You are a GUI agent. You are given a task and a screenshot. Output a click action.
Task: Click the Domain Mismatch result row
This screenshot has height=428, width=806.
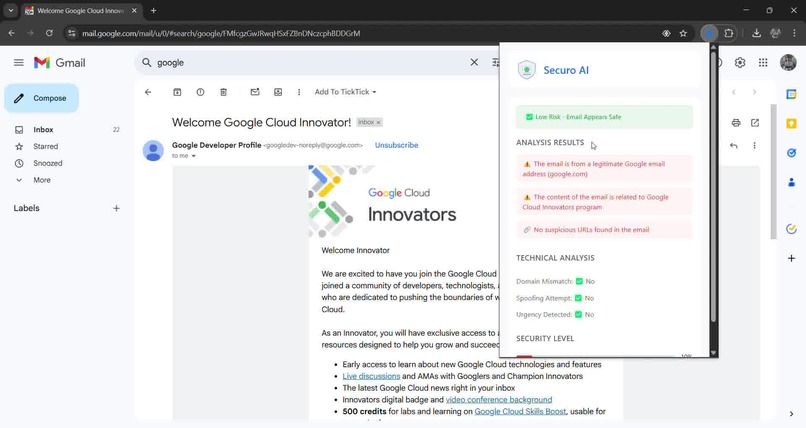(x=556, y=282)
